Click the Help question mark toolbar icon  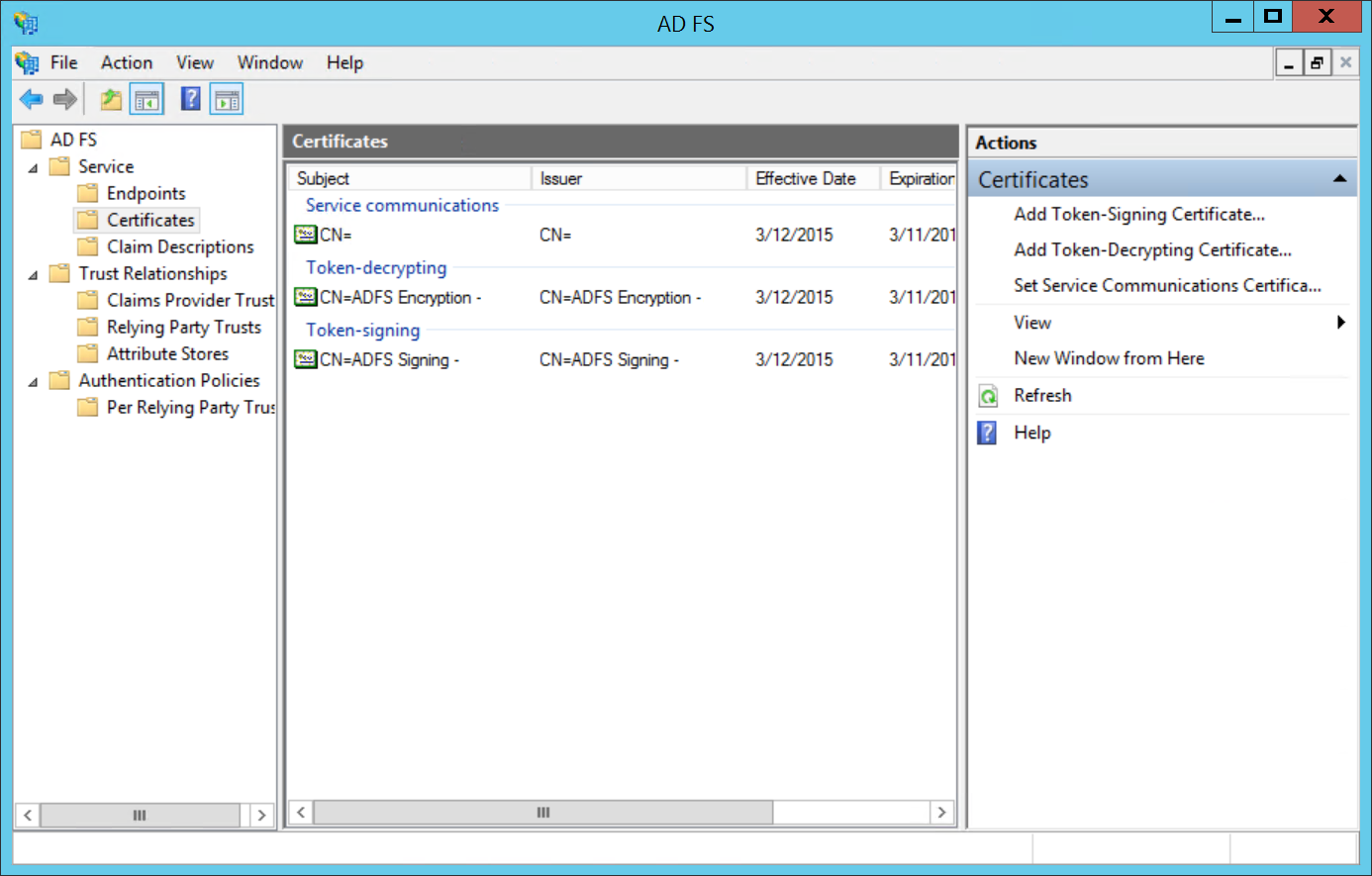pyautogui.click(x=190, y=98)
